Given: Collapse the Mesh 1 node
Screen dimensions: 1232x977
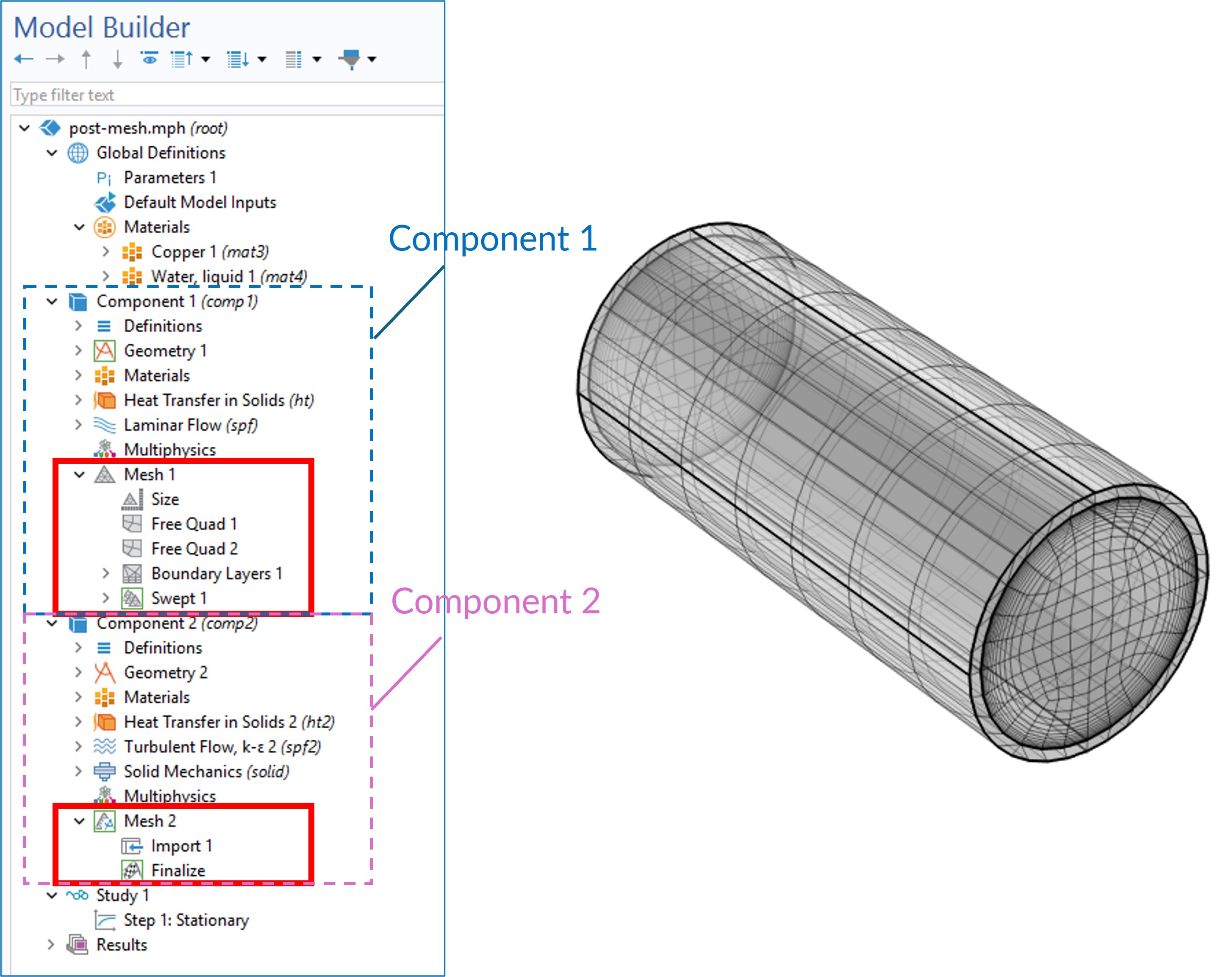Looking at the screenshot, I should [79, 474].
